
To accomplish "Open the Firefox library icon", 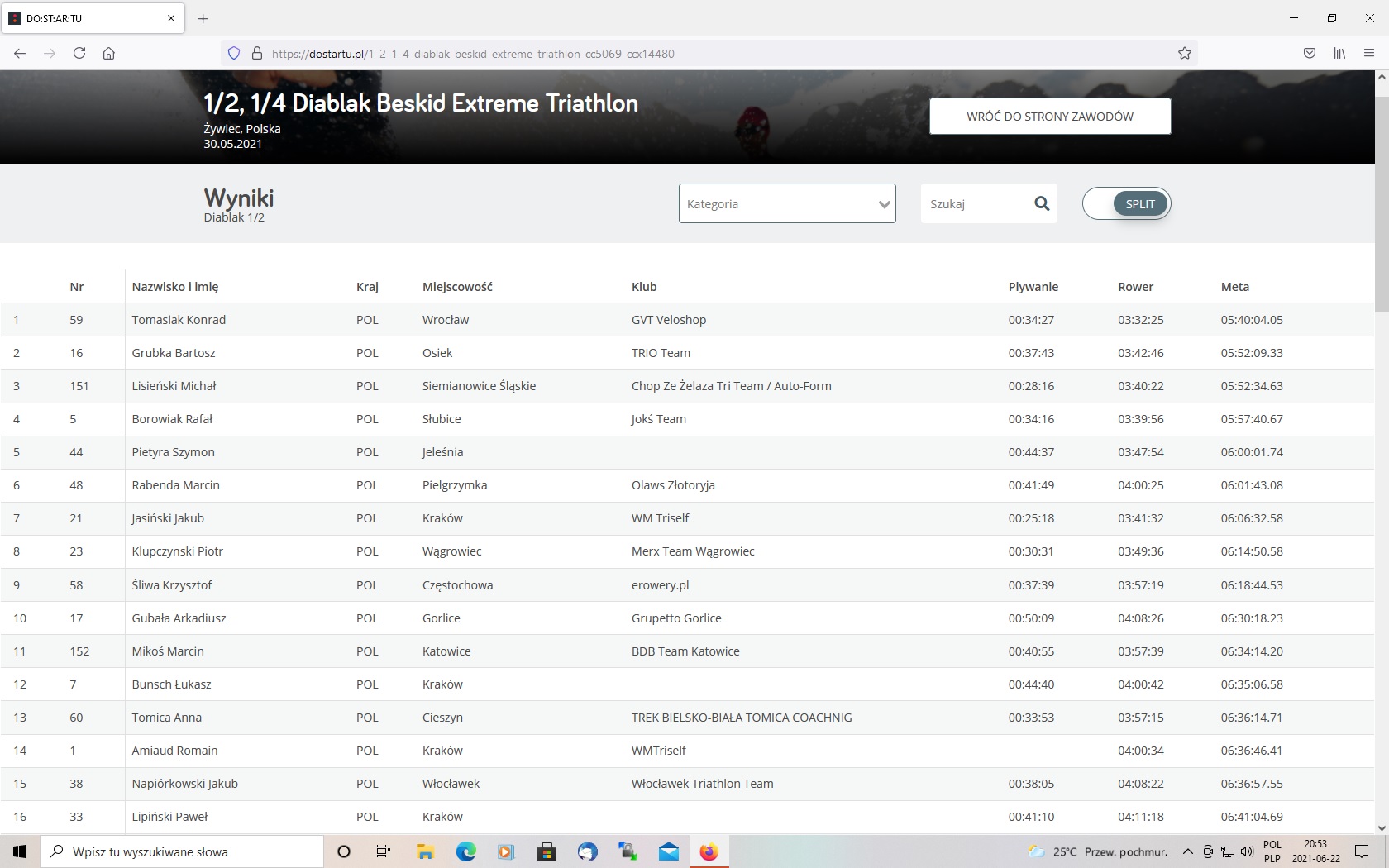I will point(1339,53).
